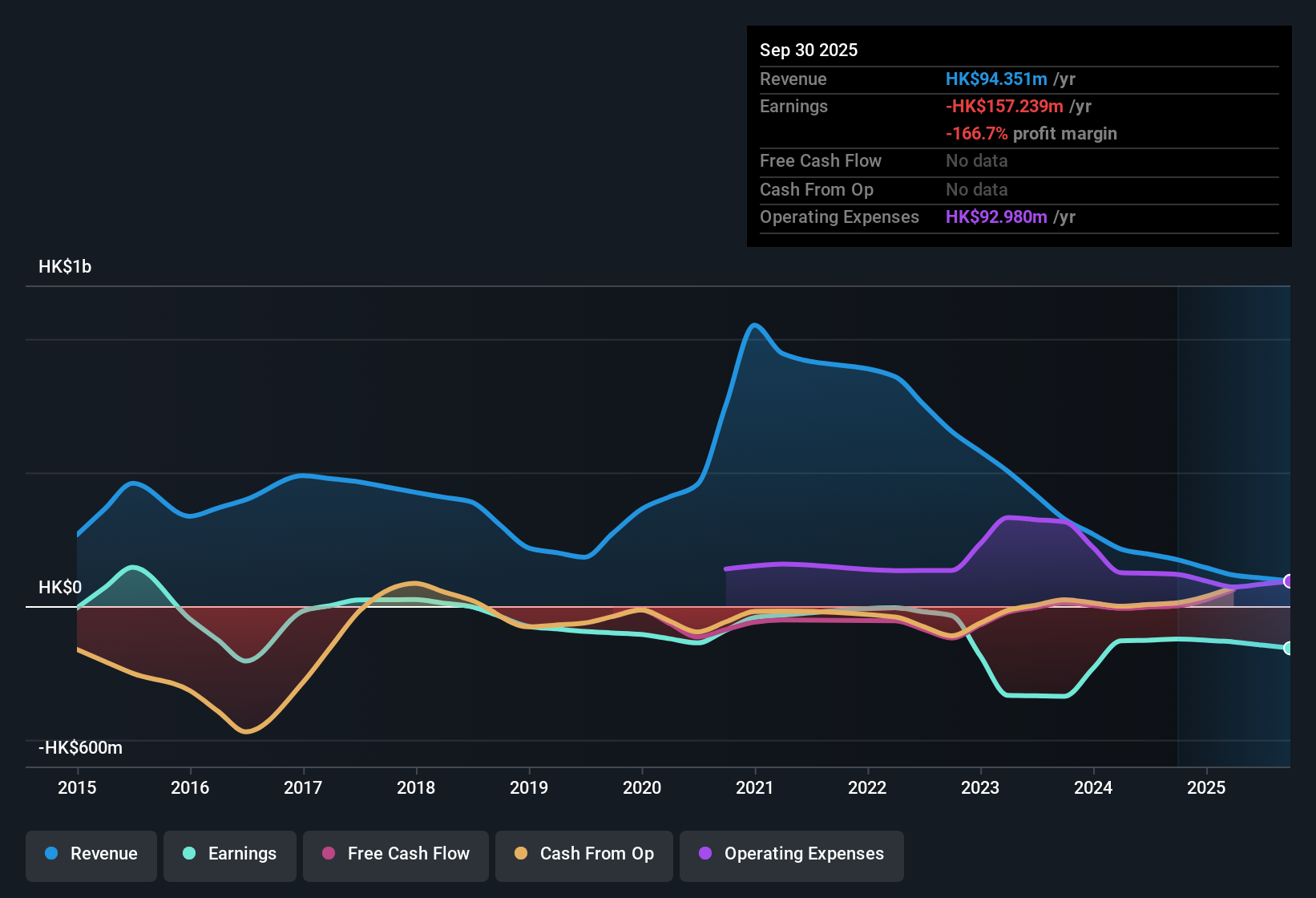Expand the Operating Expenses legend entry
The width and height of the screenshot is (1316, 898).
(x=791, y=854)
